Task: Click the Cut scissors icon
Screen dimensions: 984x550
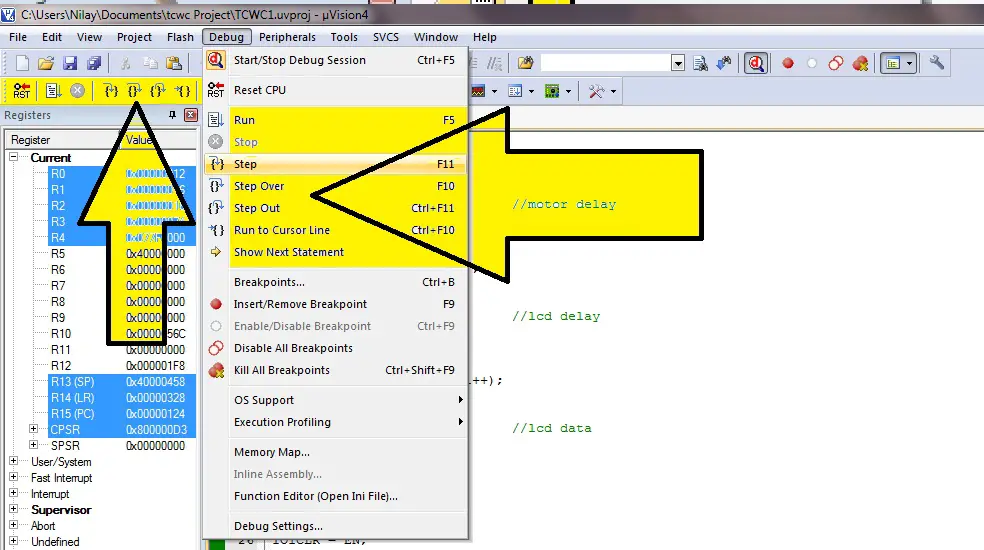Action: point(126,63)
